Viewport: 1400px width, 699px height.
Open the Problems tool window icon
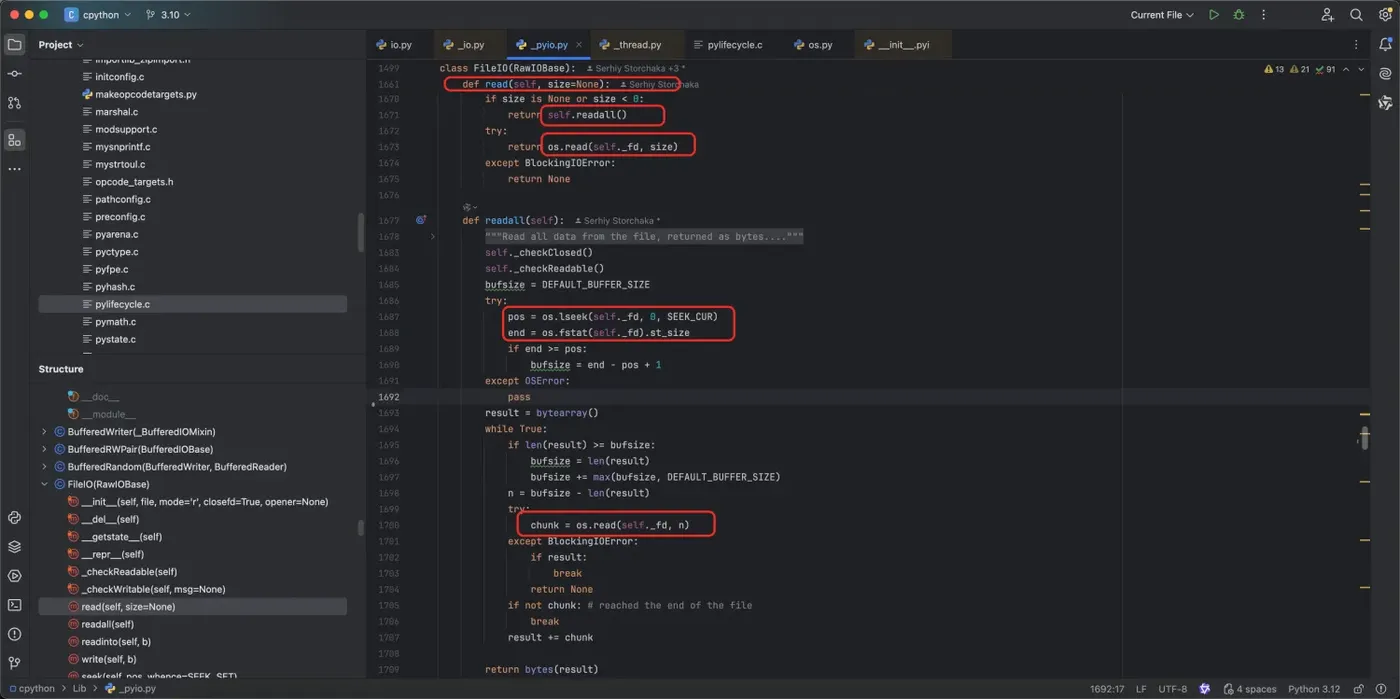(14, 634)
